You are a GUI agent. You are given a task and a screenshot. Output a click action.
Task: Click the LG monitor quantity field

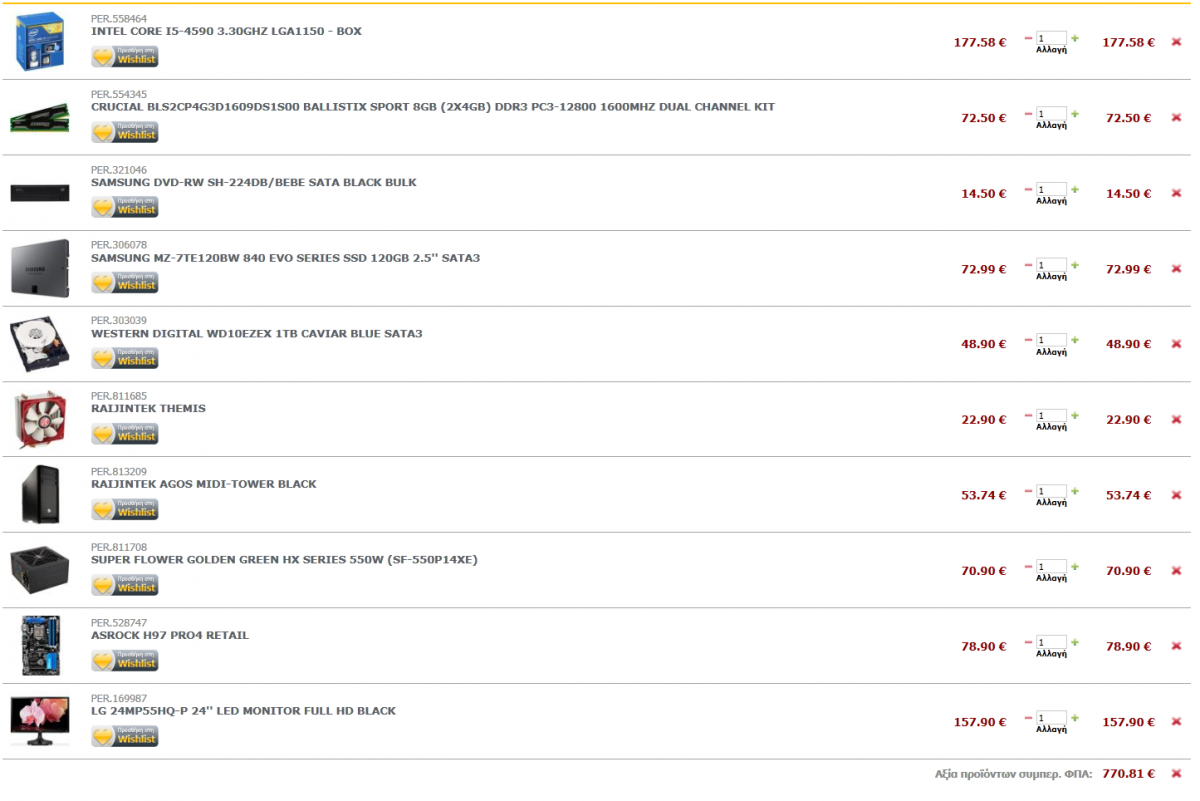(x=1051, y=718)
